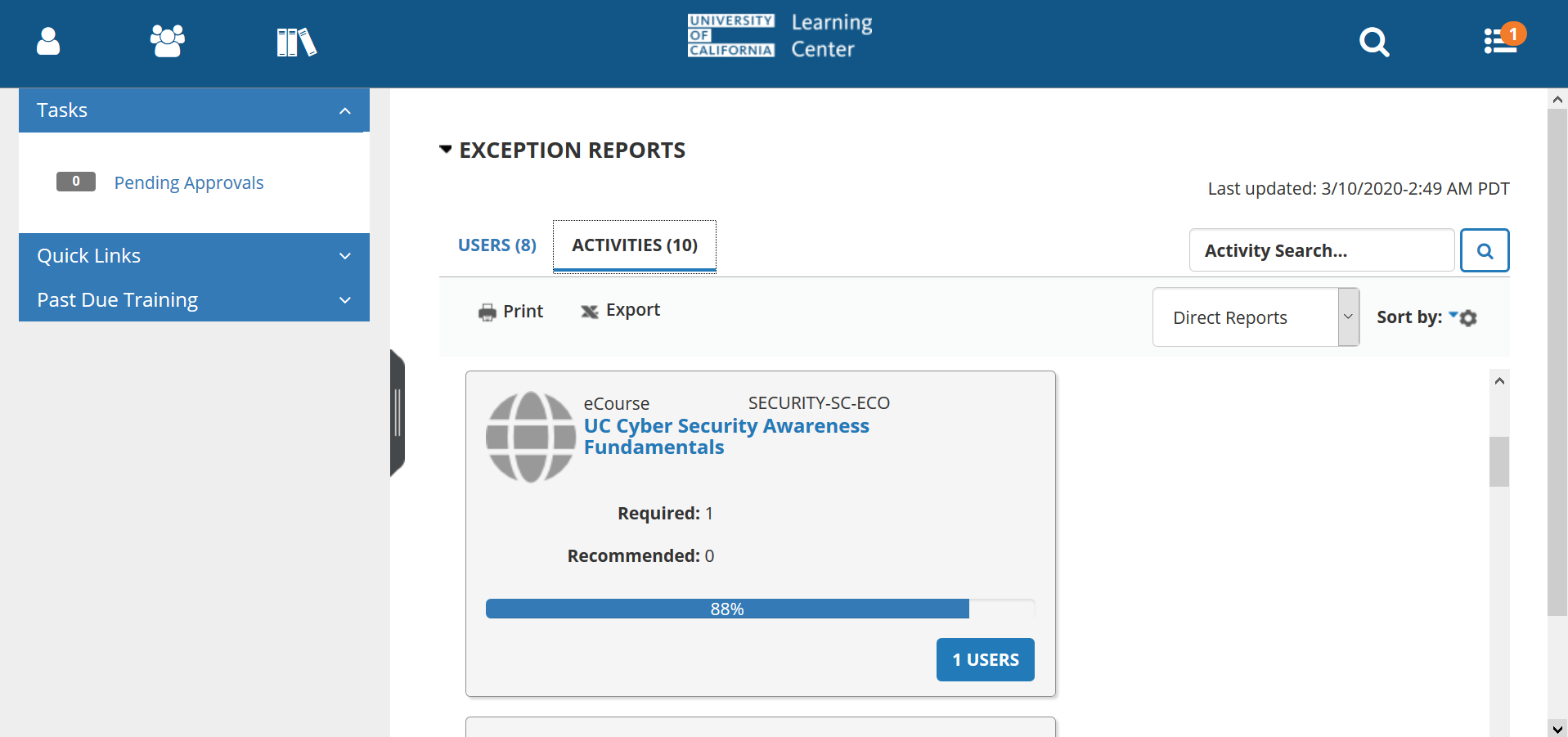Click the page scrollbar down arrow
This screenshot has height=737, width=1568.
[x=1557, y=728]
